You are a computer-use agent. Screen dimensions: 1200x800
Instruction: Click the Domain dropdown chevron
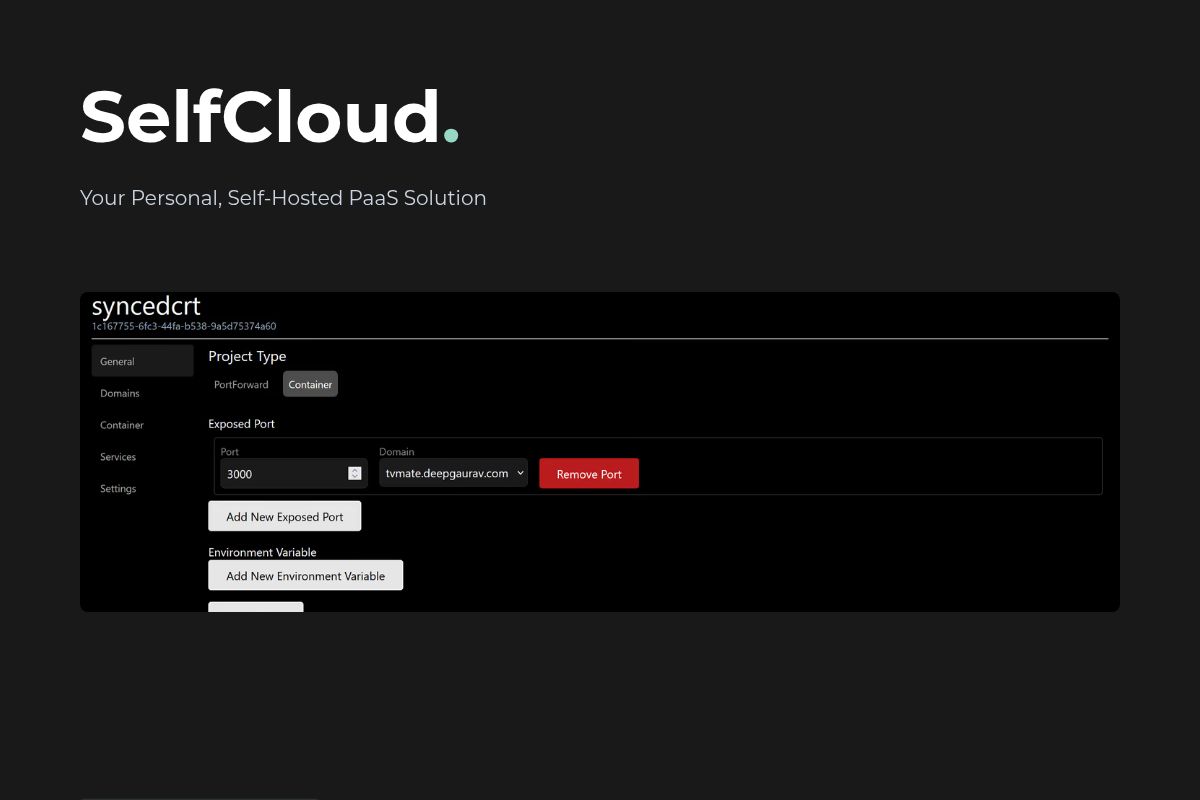521,473
